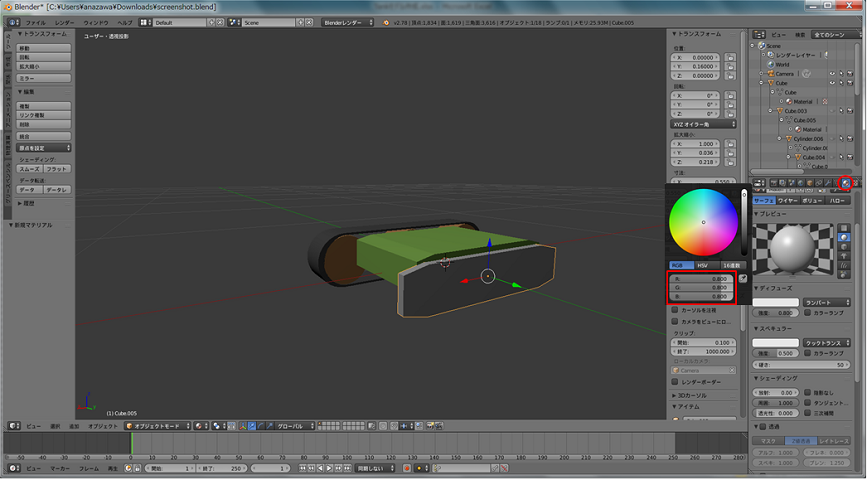
Task: Toggle Camera visibility eye in outliner
Action: coord(832,73)
